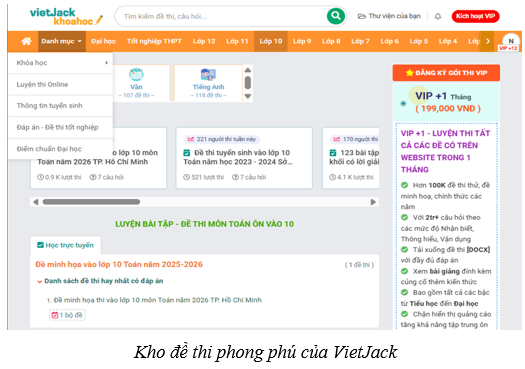This screenshot has width=525, height=369.
Task: Expand the Khóa học submenu arrow
Action: click(106, 63)
